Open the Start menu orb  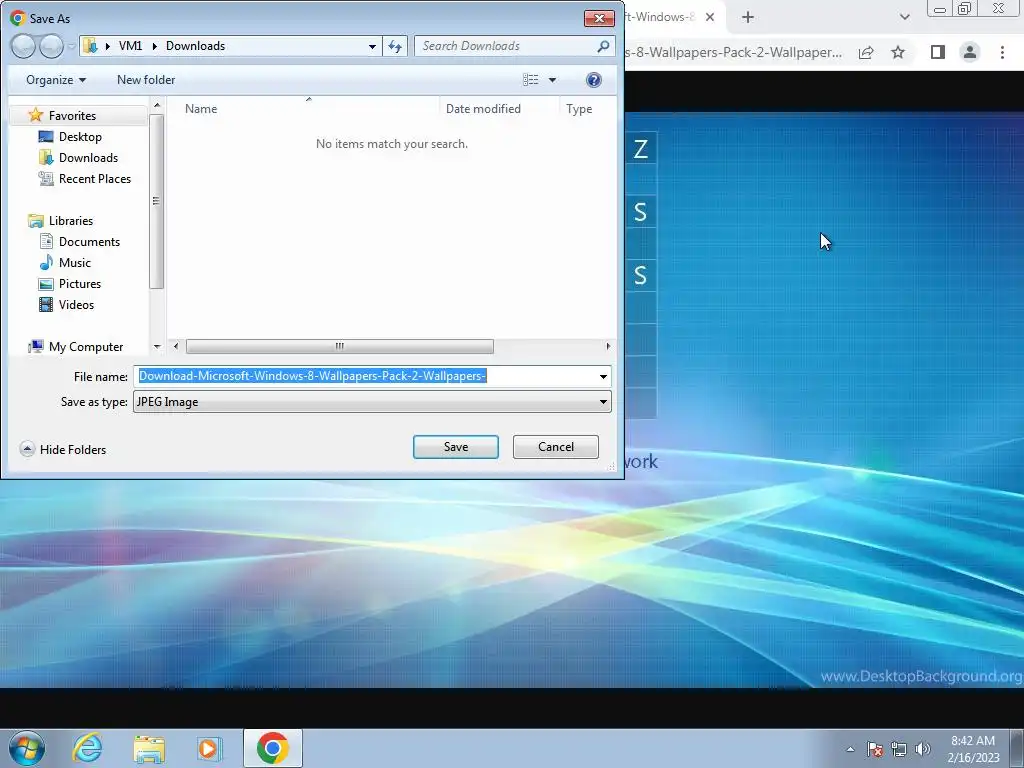pos(27,748)
